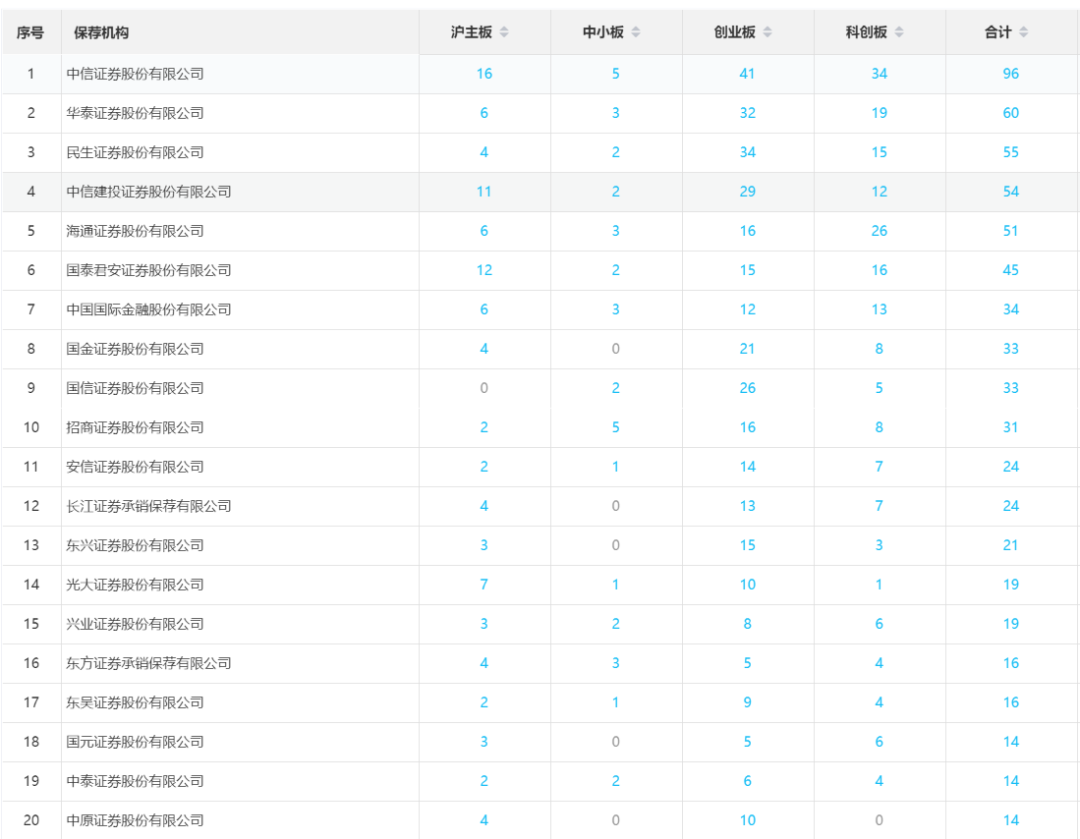The height and width of the screenshot is (839, 1080).
Task: Select the row 中信建投证券股份有限公司
Action: click(540, 191)
